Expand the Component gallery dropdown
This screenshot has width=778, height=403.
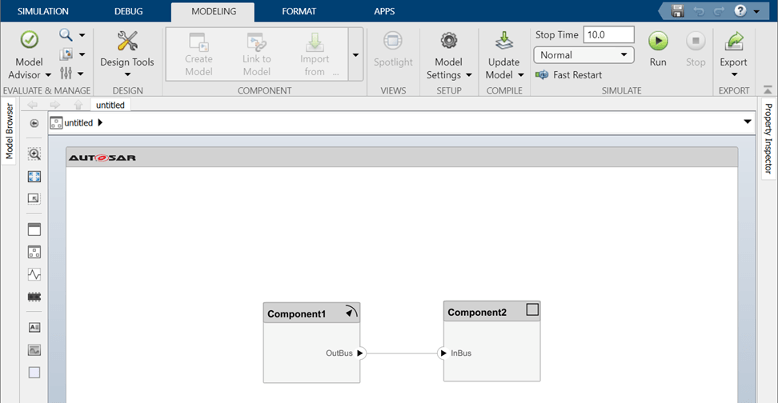point(355,55)
